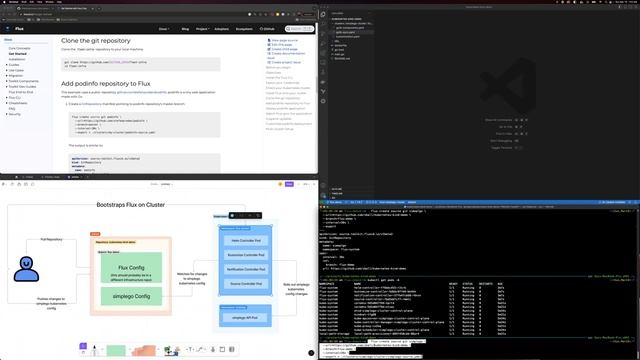Screen dimensions: 640x360
Task: Select the stamp tool in FigJam toolbar
Action: 213,349
